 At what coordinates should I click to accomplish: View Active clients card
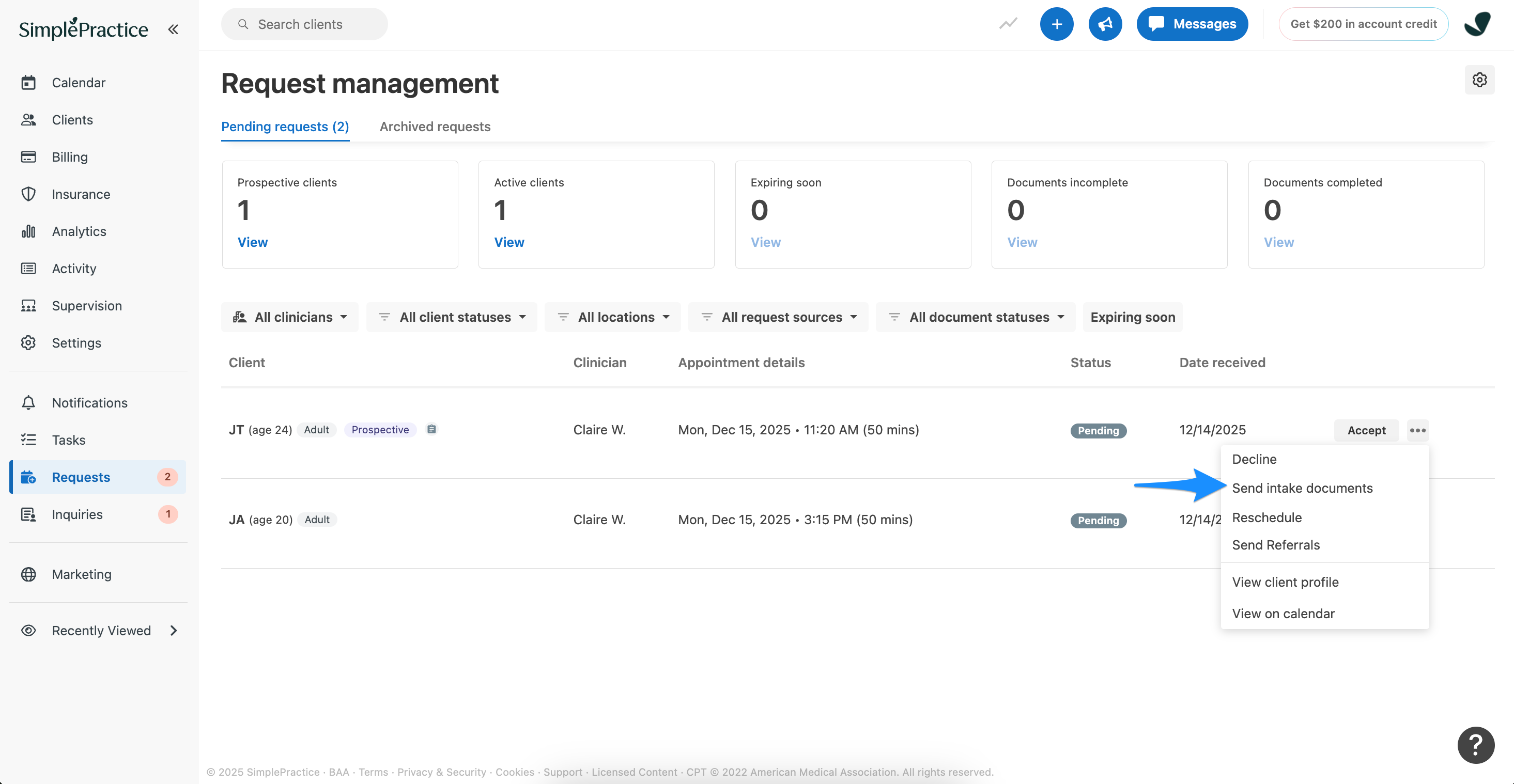coord(509,243)
